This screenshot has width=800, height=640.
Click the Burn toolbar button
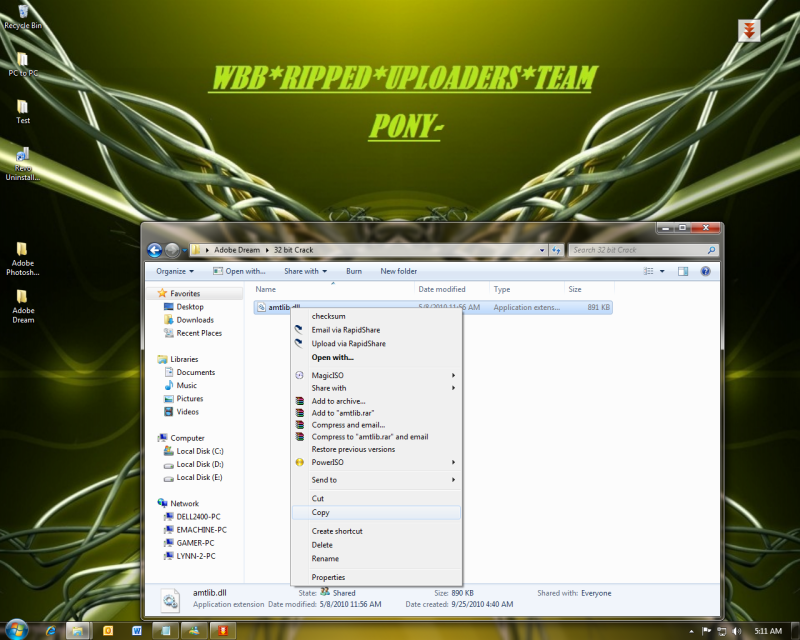point(354,272)
